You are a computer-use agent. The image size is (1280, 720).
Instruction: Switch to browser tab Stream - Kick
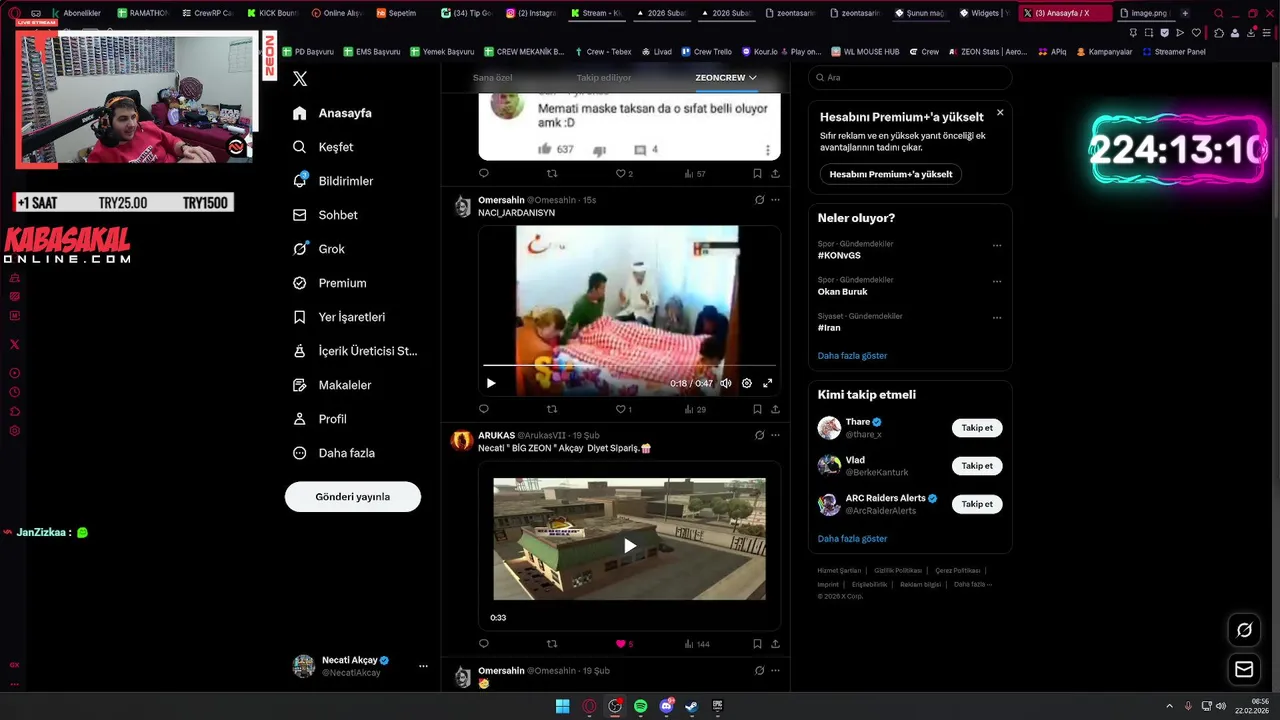[598, 13]
